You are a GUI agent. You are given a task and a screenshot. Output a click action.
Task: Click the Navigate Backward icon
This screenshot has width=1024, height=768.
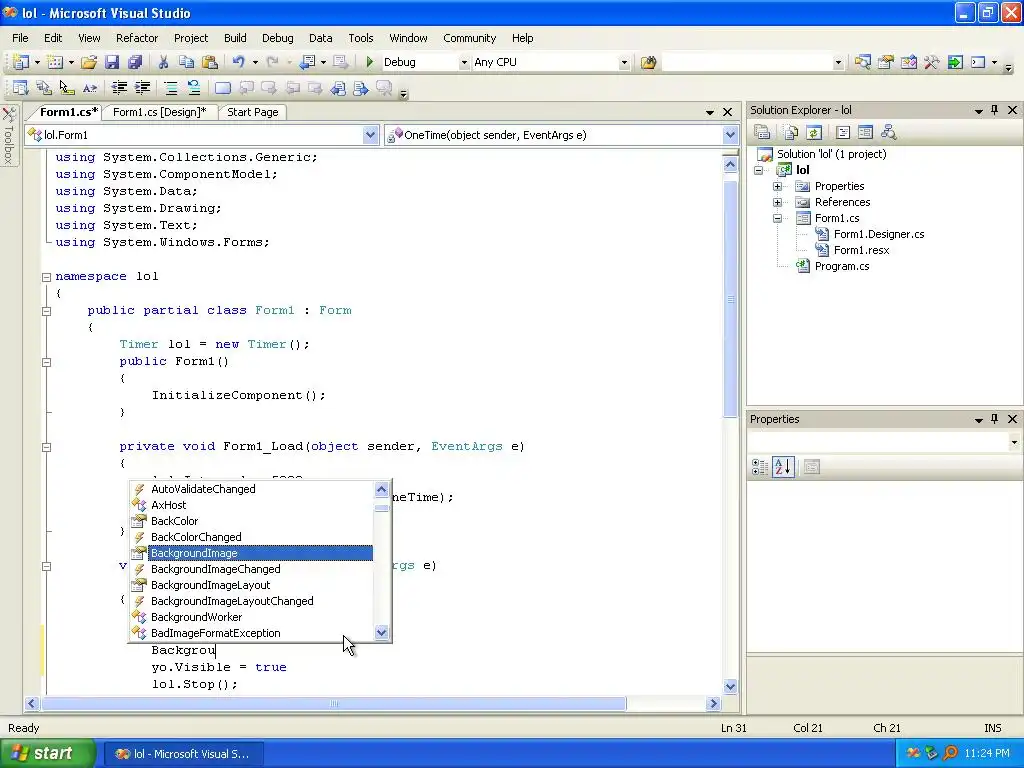pyautogui.click(x=307, y=62)
